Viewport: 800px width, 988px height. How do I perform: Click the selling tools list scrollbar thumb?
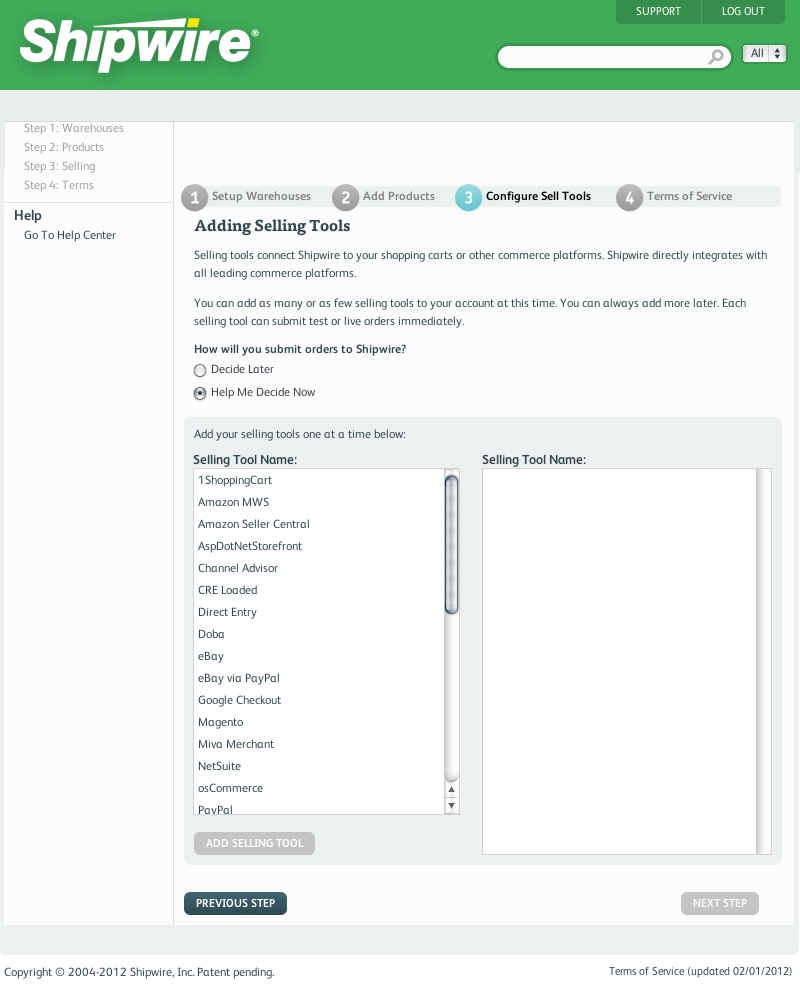[x=452, y=540]
